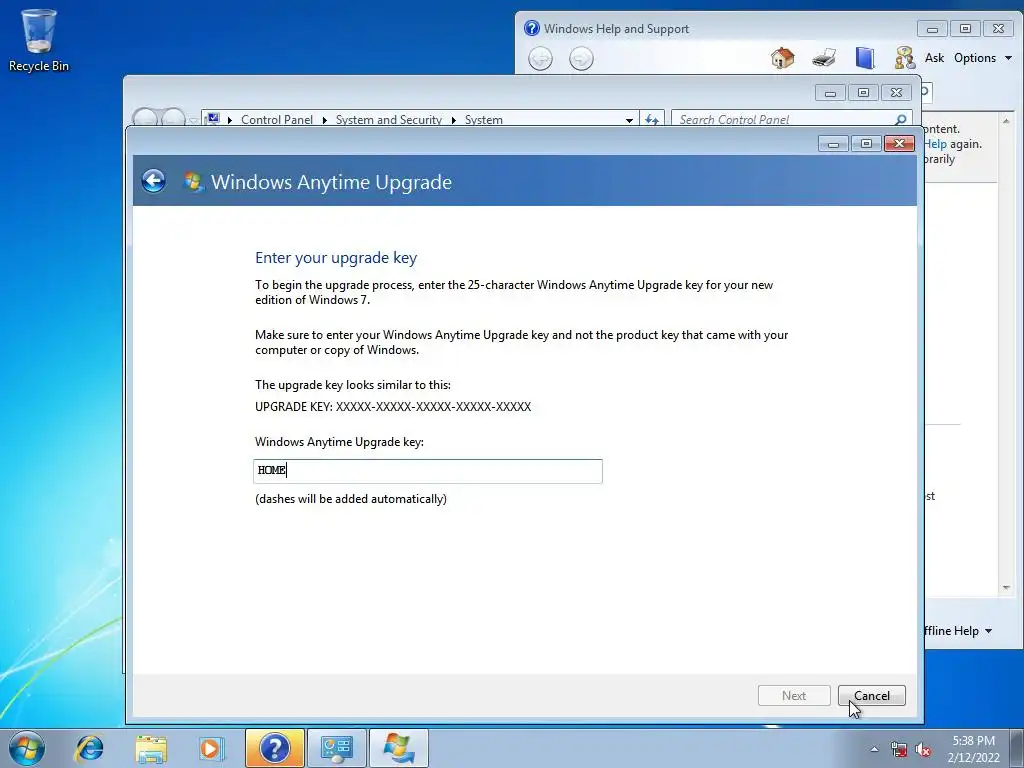The image size is (1024, 768).
Task: Click the greyed-out Next button
Action: (794, 696)
